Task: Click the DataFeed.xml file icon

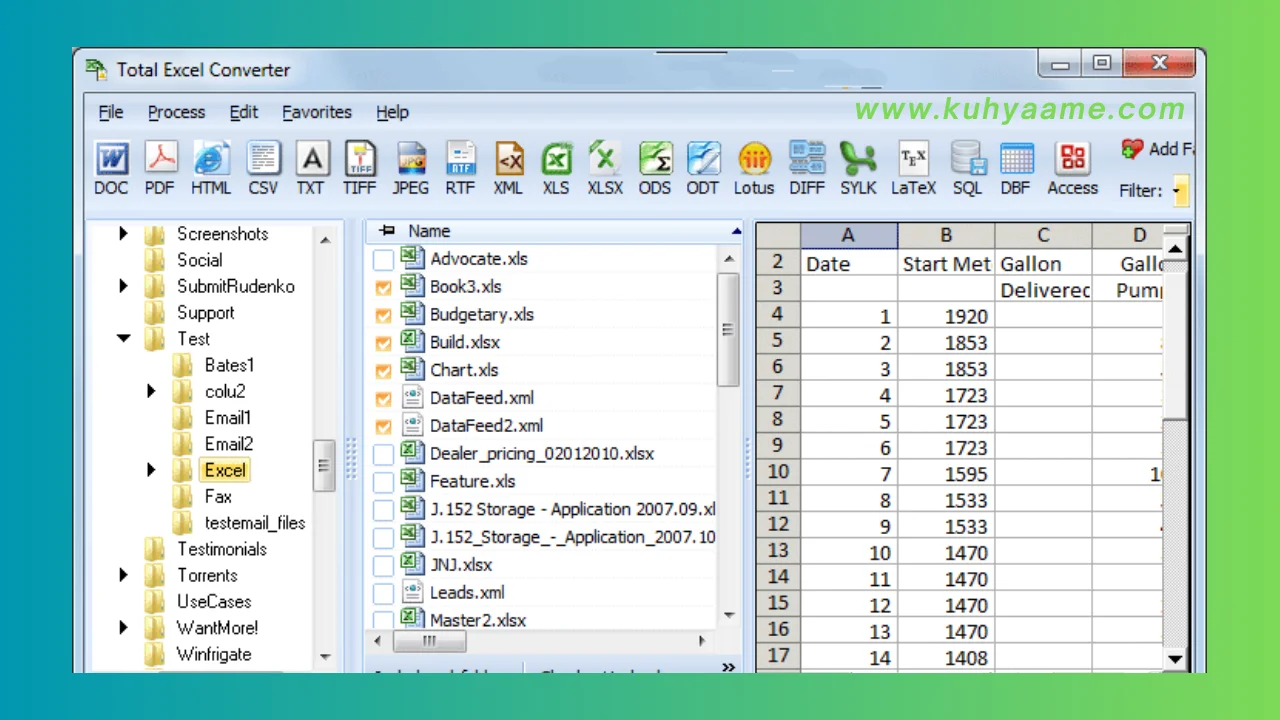Action: [412, 397]
